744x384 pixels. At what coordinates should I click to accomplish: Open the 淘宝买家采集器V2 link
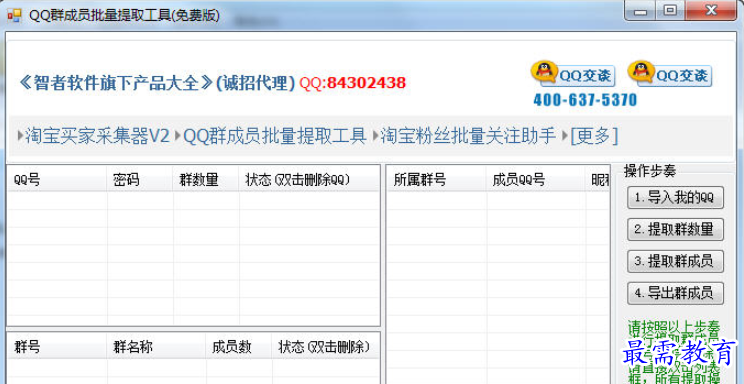point(97,136)
